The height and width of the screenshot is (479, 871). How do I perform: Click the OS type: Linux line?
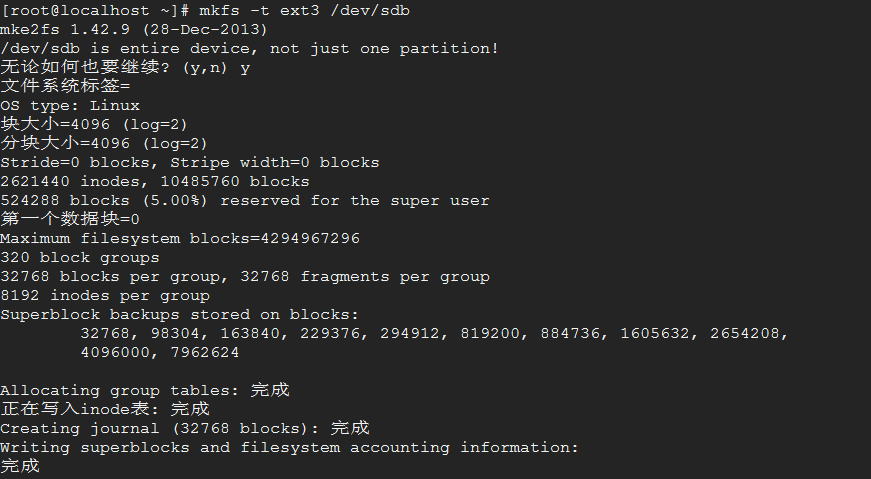click(70, 106)
